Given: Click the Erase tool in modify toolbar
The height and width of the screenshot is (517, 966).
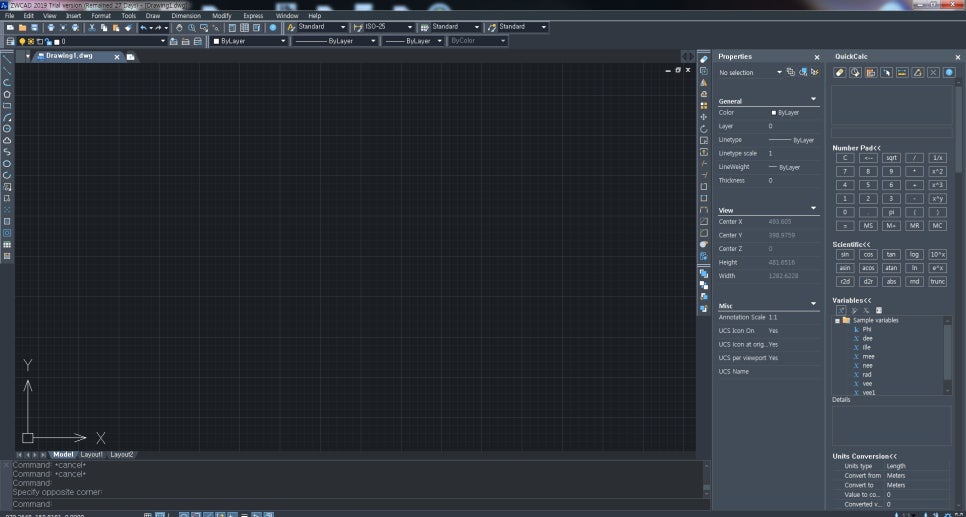Looking at the screenshot, I should tap(704, 59).
